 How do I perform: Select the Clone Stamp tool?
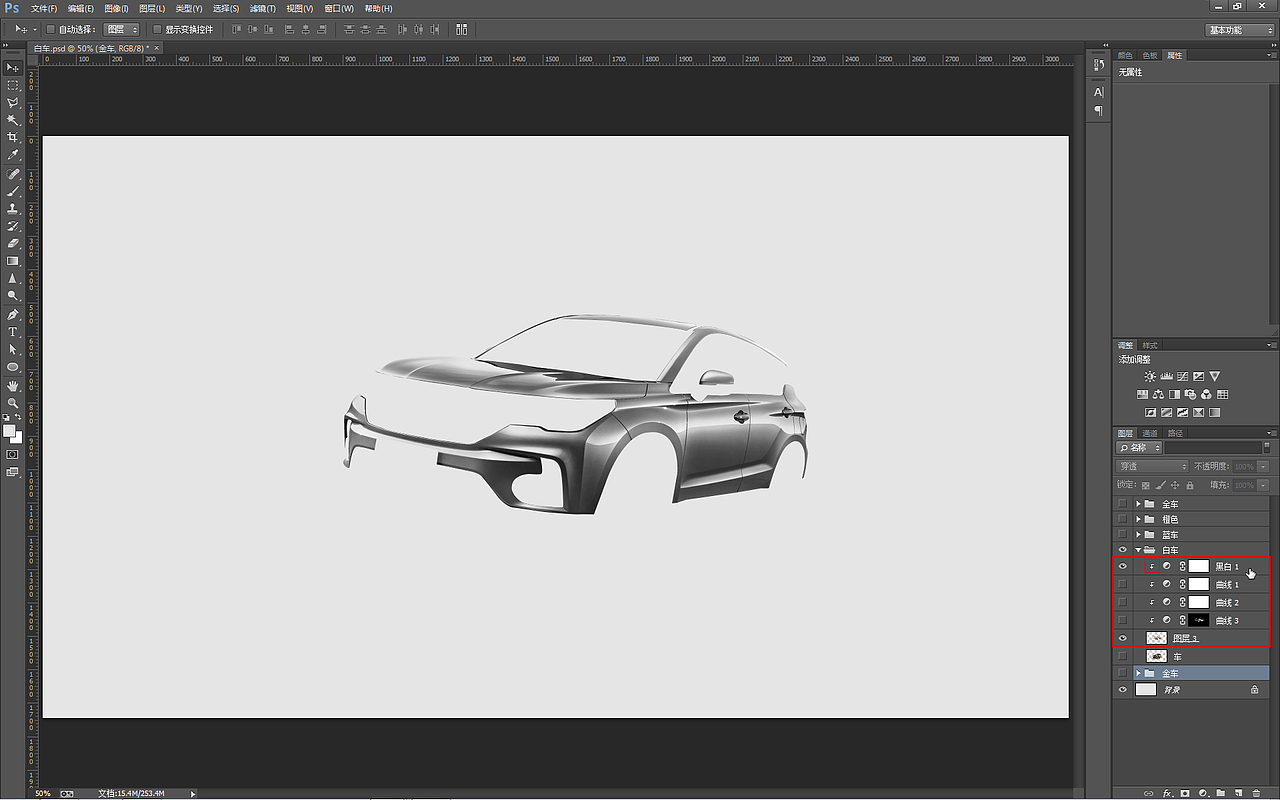click(13, 209)
